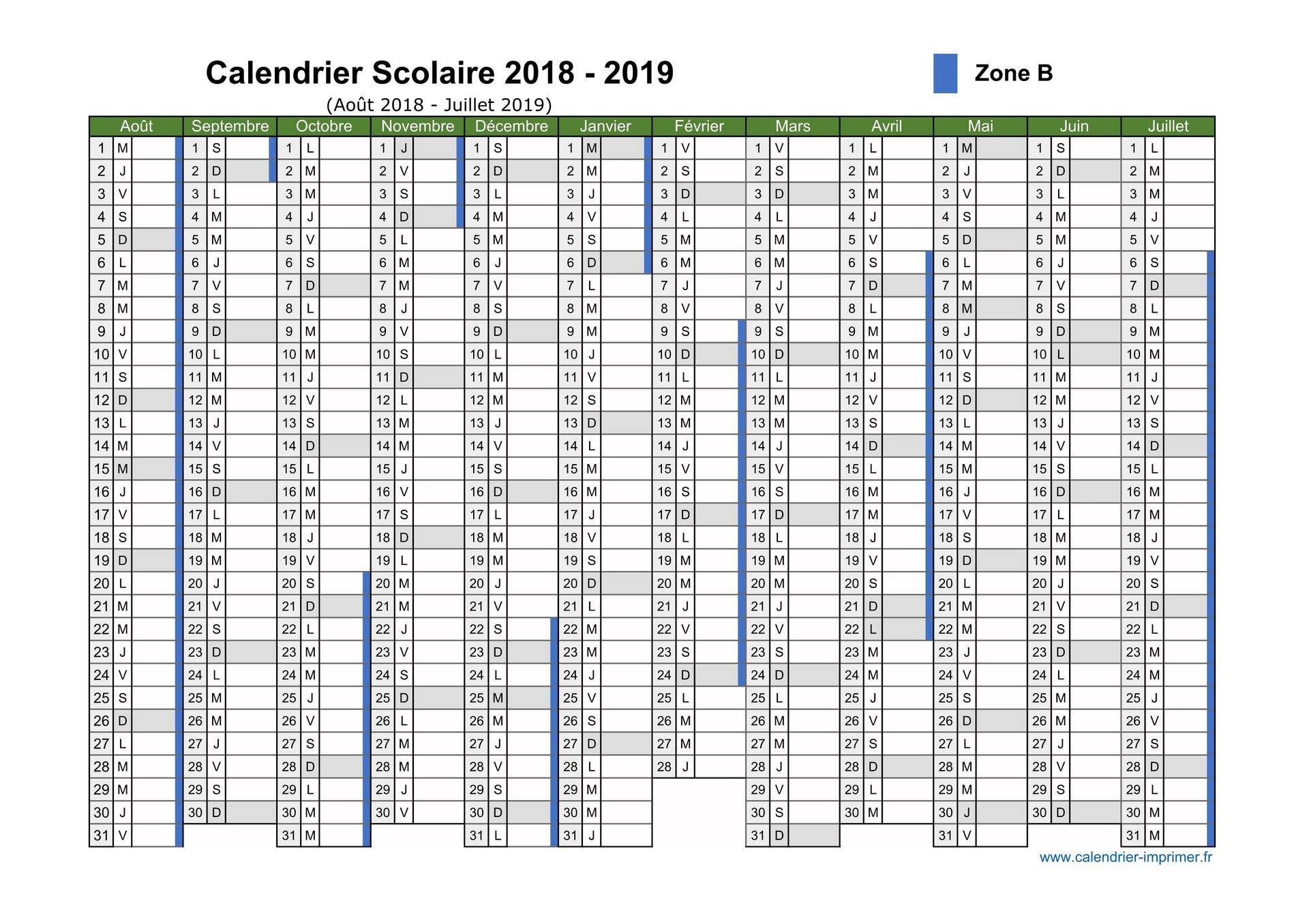1309x924 pixels.
Task: Select day 1 Thursday in Novembre column
Action: coord(414,148)
